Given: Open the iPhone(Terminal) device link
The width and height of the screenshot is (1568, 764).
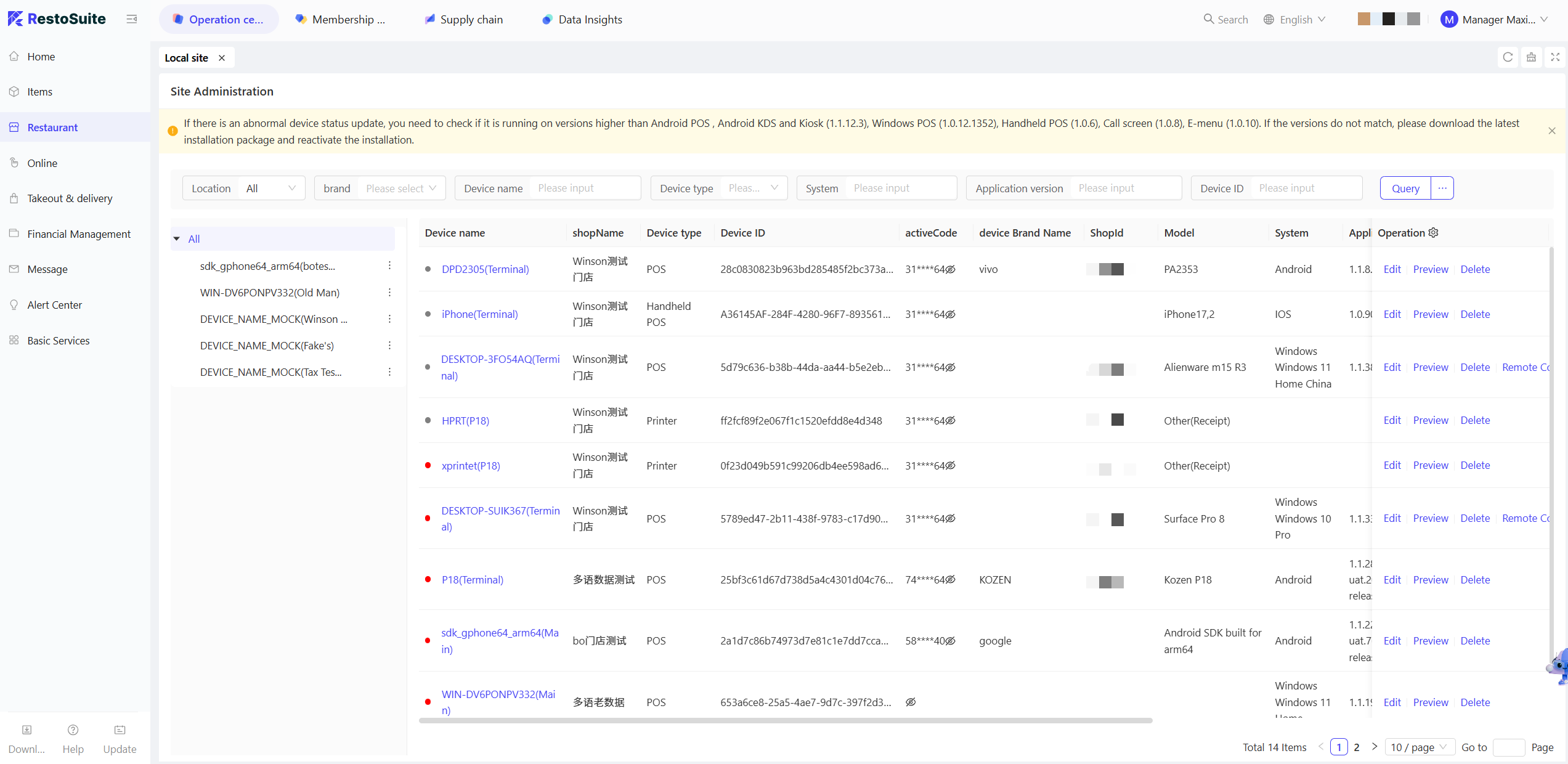Looking at the screenshot, I should coord(479,314).
